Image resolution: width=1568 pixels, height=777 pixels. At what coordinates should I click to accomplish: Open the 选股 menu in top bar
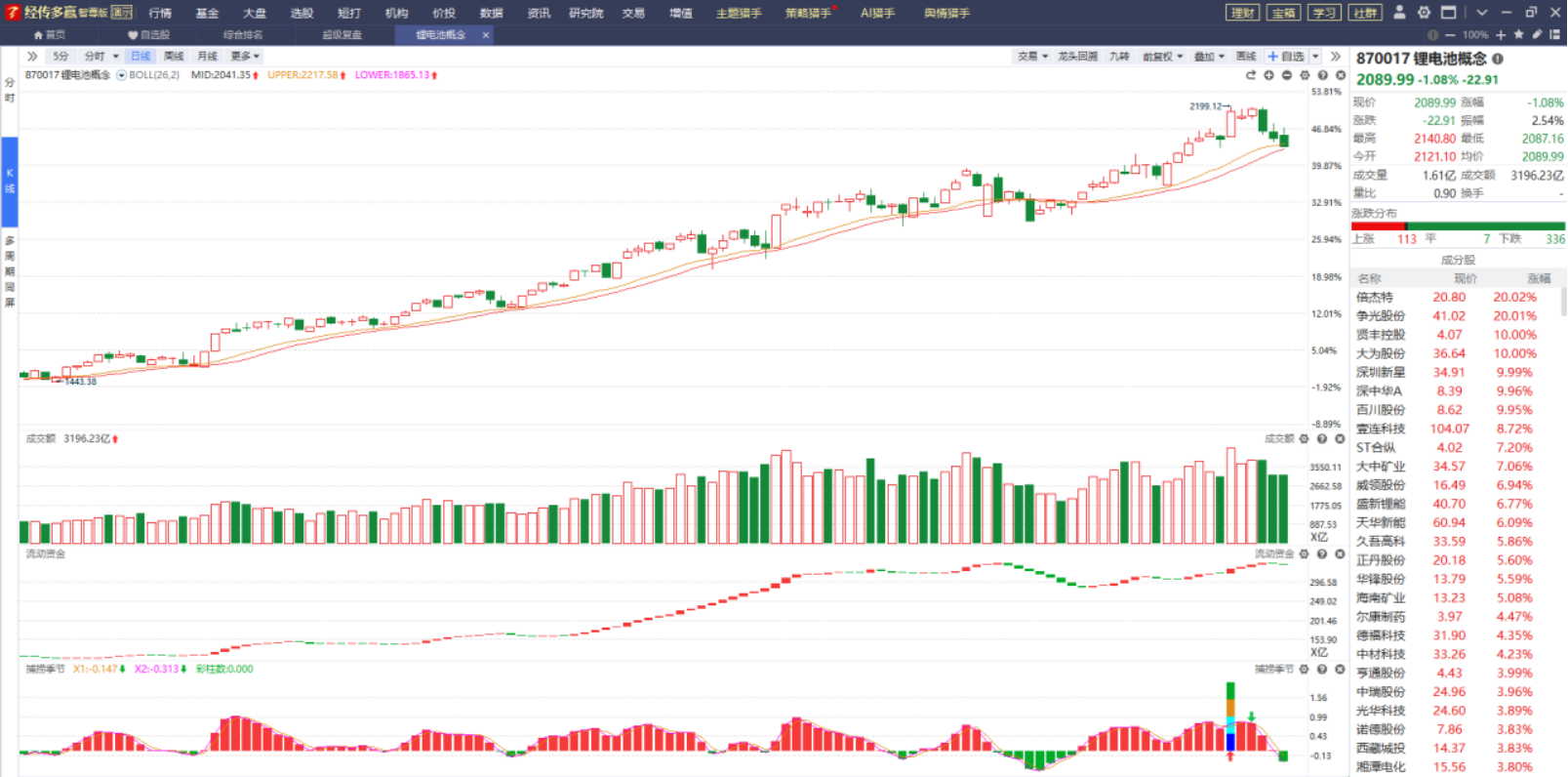coord(302,13)
